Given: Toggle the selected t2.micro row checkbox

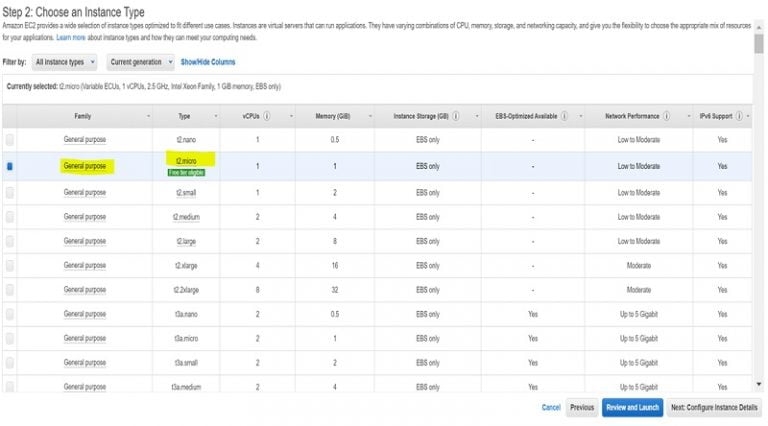Looking at the screenshot, I should (10, 166).
